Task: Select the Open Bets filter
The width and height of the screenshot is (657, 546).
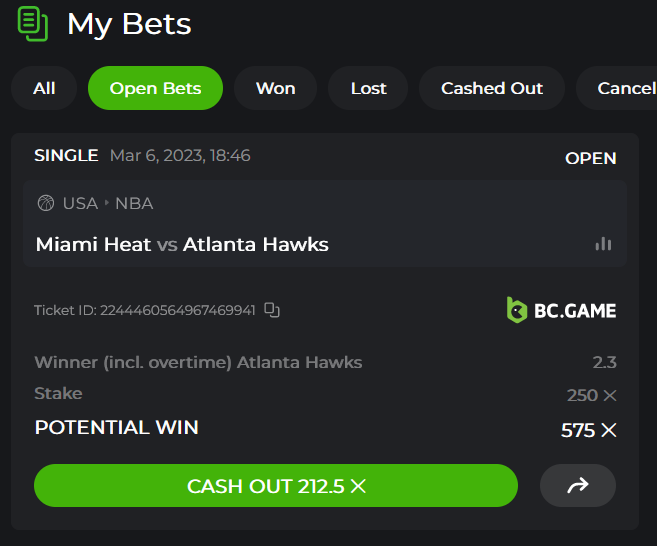Action: 155,88
